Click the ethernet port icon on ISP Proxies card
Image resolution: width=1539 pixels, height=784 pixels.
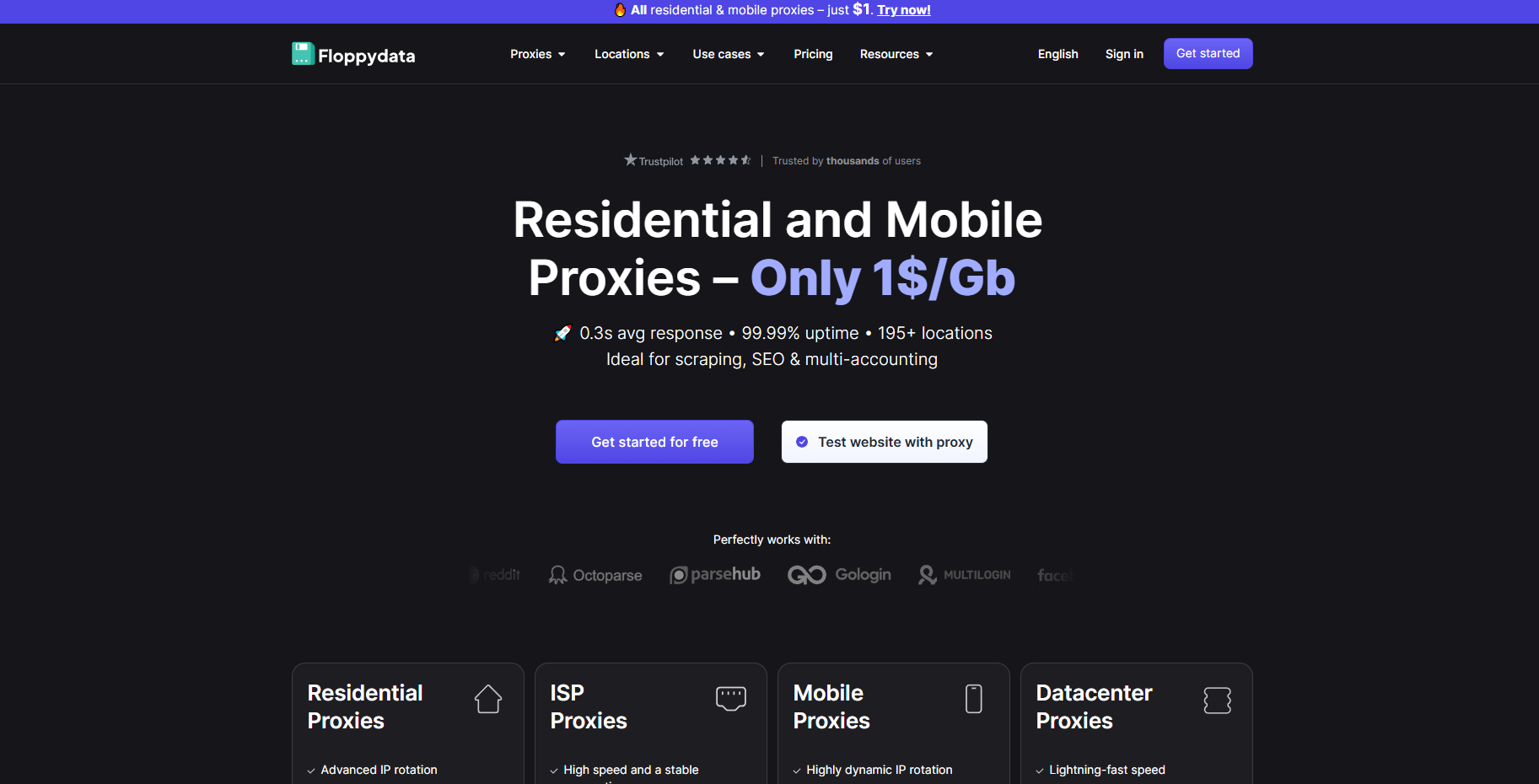[731, 698]
